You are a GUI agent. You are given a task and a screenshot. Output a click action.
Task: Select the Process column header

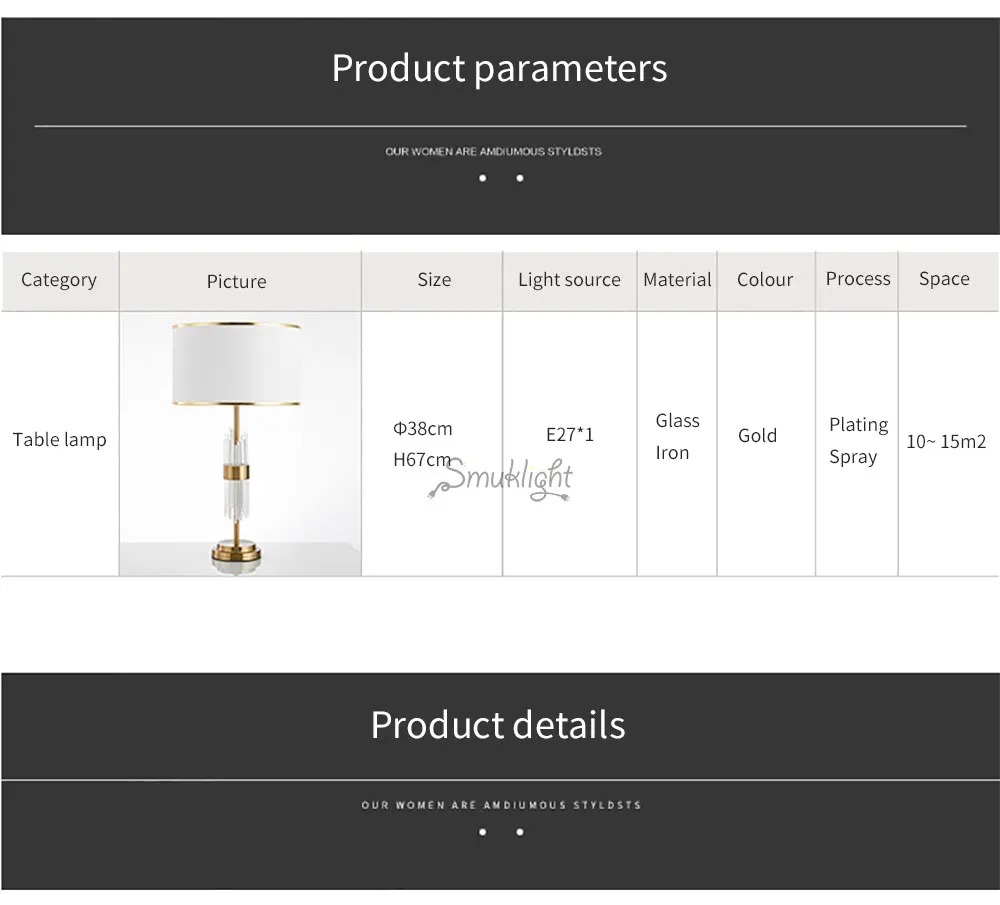(x=858, y=279)
